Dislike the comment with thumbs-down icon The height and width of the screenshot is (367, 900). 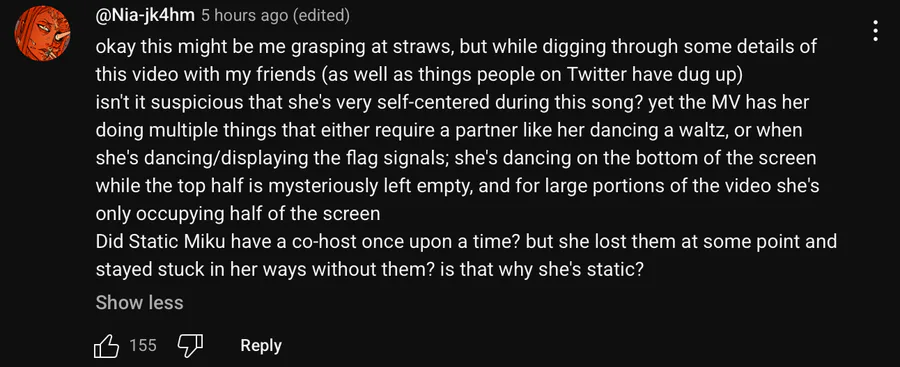coord(190,345)
